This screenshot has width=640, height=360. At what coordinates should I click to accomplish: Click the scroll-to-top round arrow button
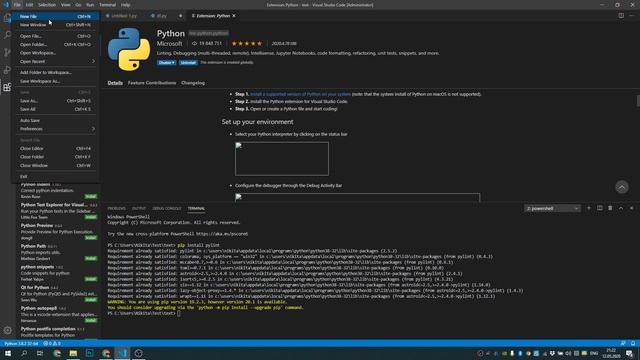point(622,187)
